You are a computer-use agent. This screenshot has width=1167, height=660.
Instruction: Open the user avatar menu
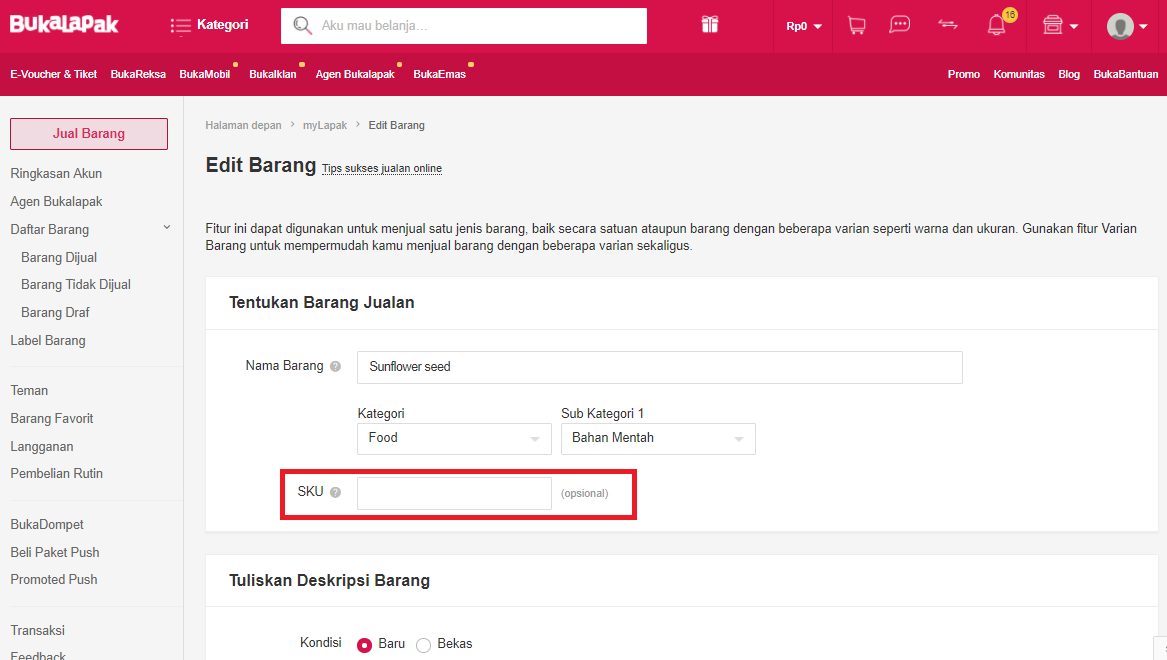pyautogui.click(x=1127, y=26)
